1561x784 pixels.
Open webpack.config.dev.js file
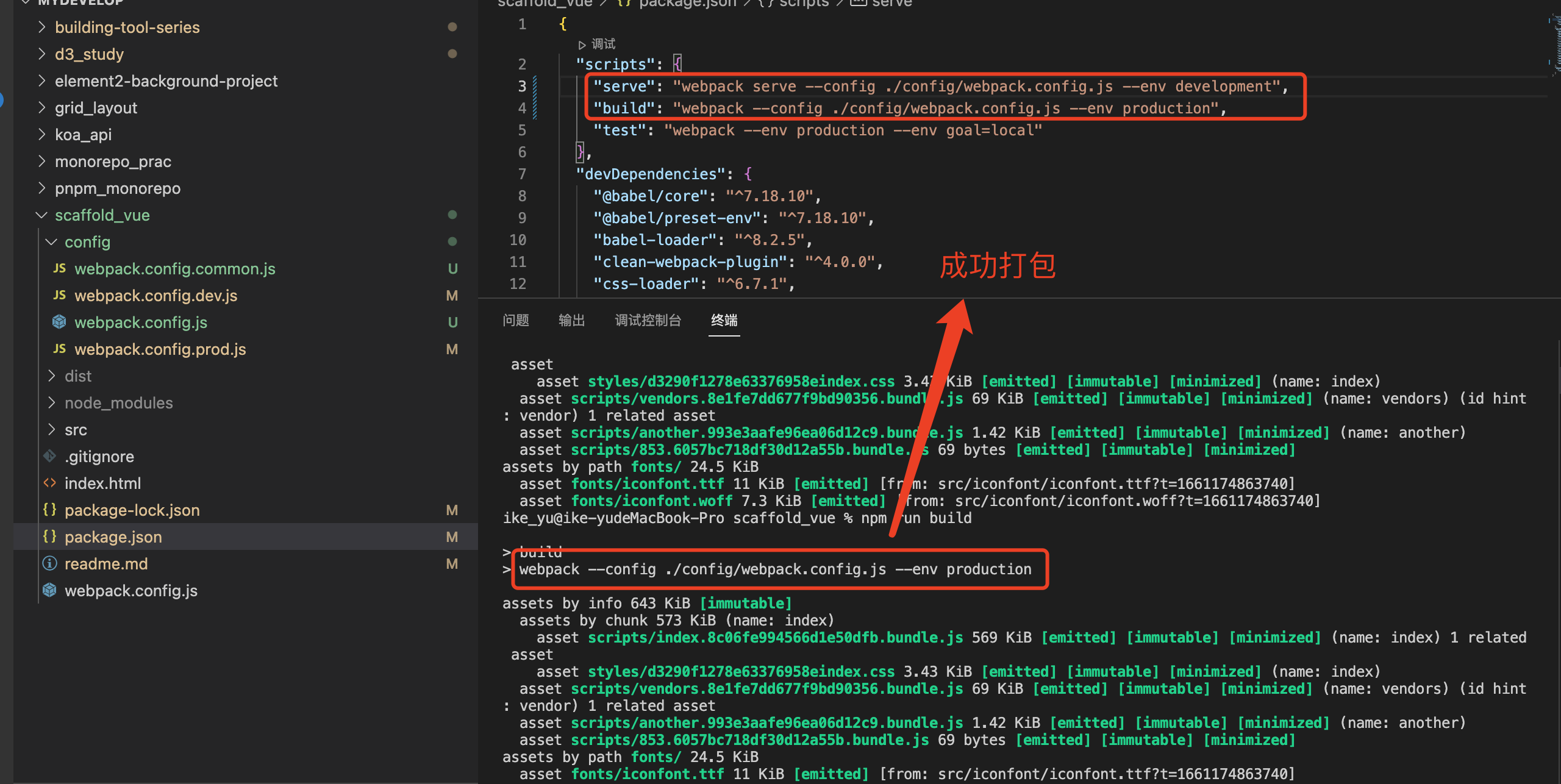(x=155, y=296)
